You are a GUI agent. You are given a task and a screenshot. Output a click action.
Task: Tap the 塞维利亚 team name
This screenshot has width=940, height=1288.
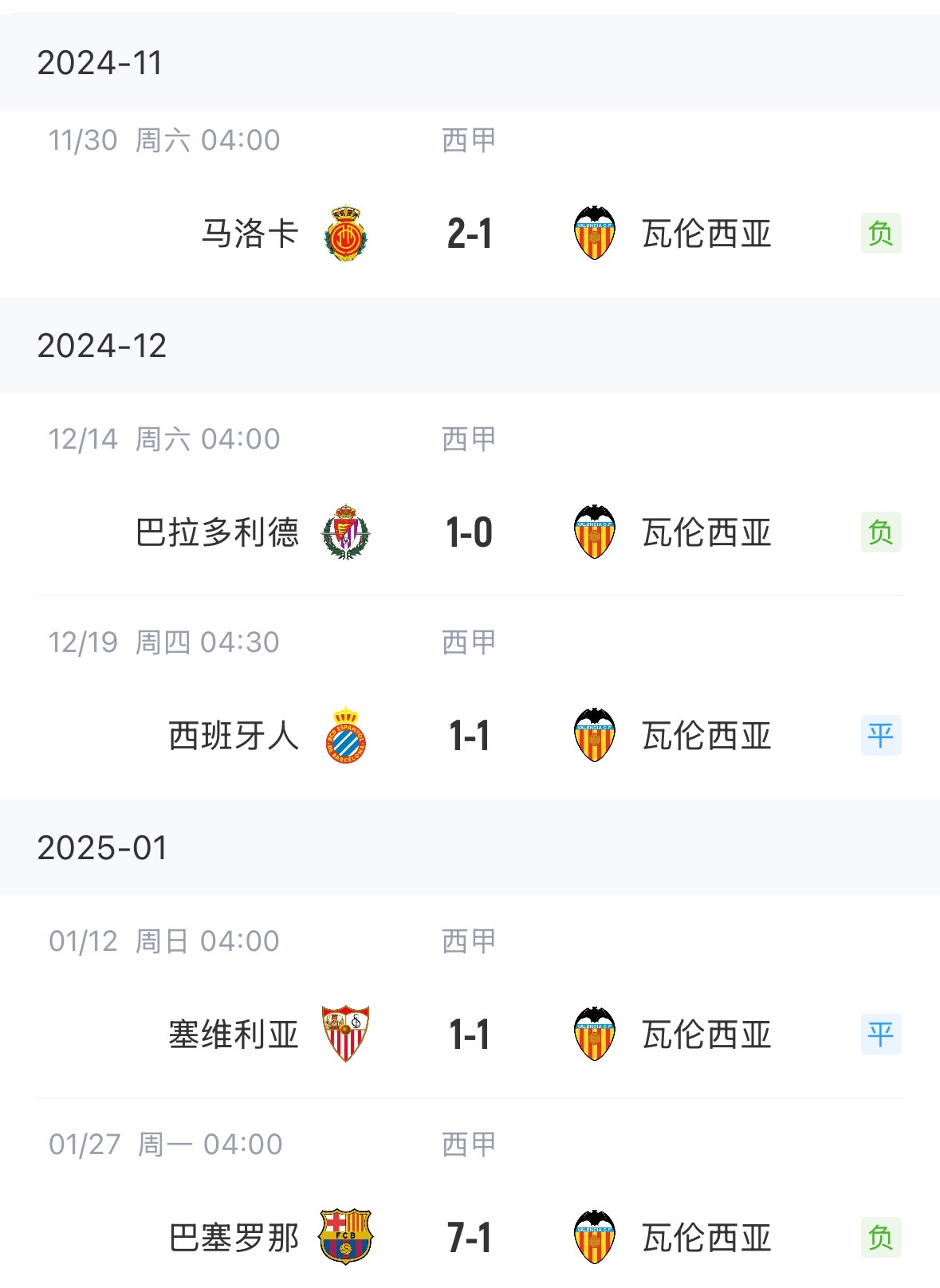[x=234, y=1035]
